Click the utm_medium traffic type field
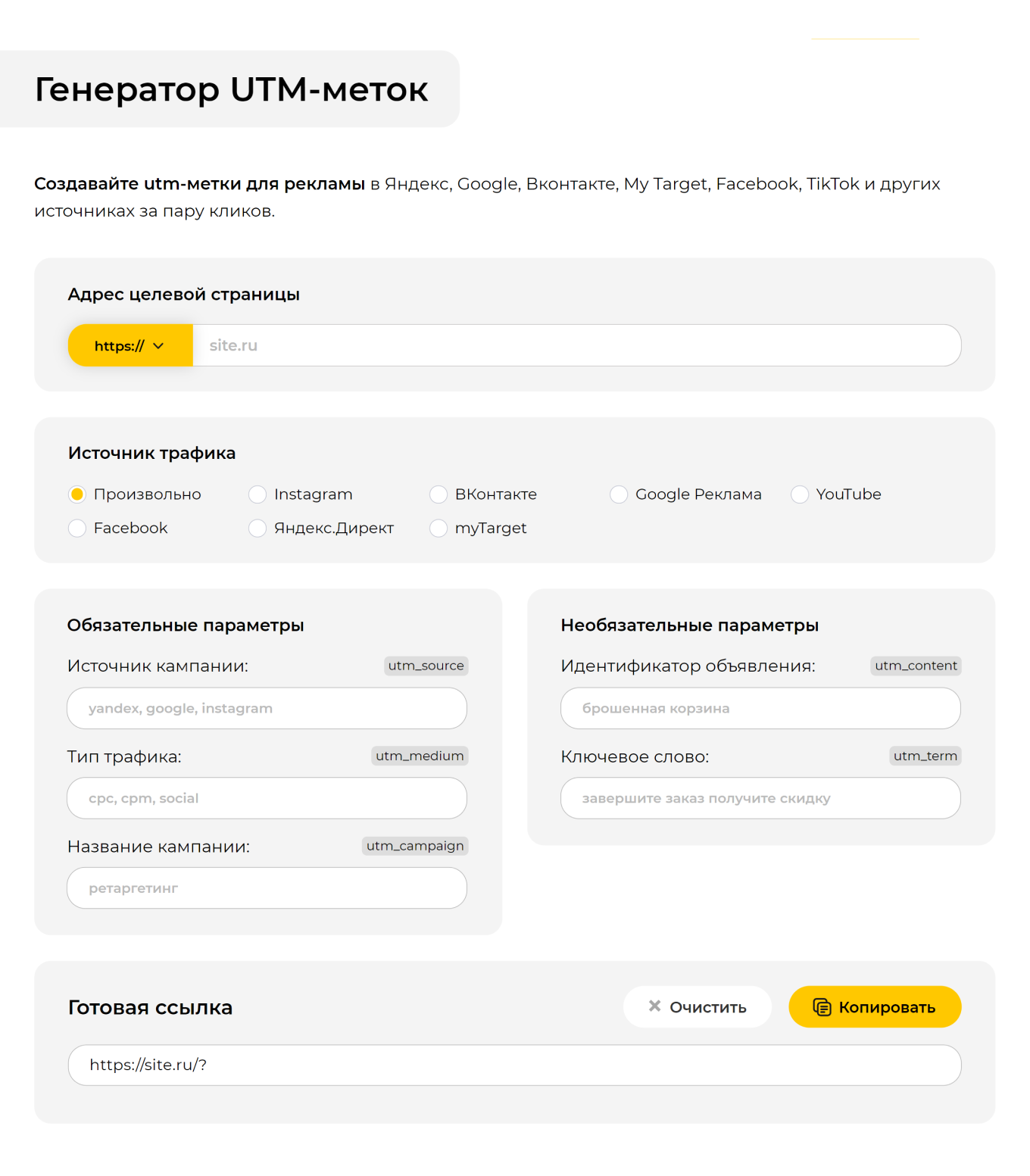Viewport: 1030px width, 1176px height. click(x=267, y=798)
